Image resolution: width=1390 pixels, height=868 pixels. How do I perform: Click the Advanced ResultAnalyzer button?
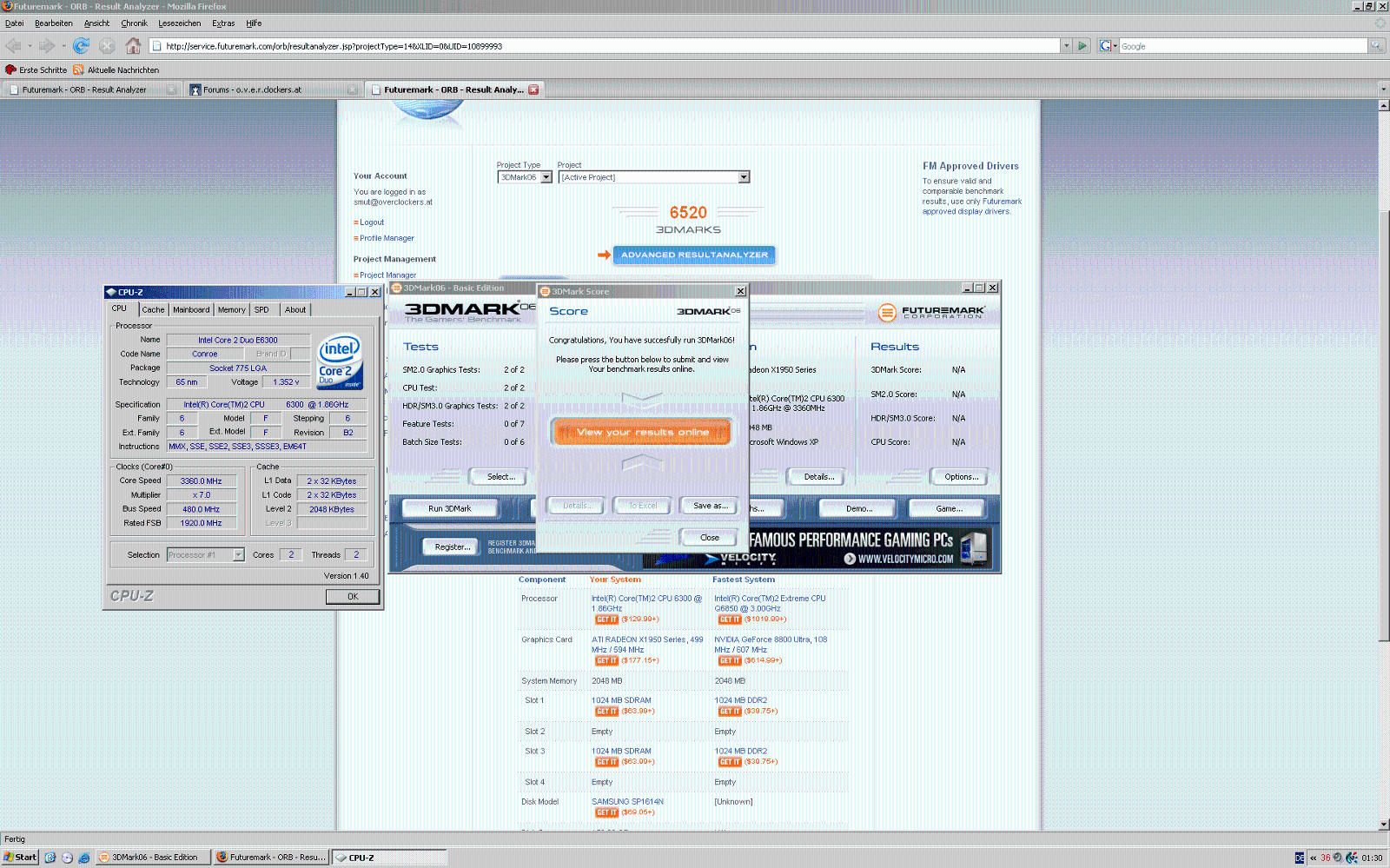pyautogui.click(x=694, y=255)
